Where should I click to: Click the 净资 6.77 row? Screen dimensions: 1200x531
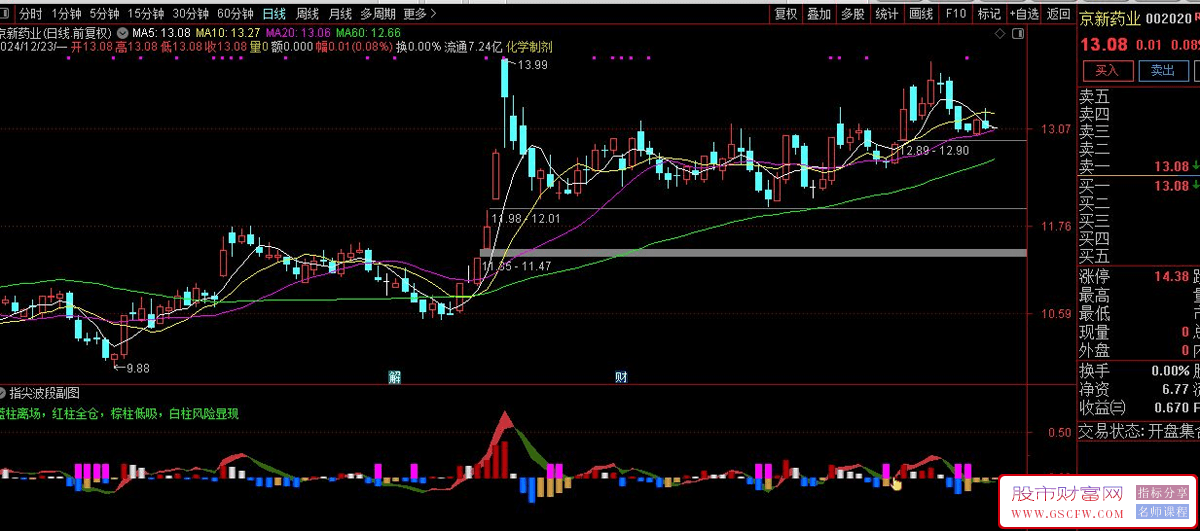[1138, 389]
